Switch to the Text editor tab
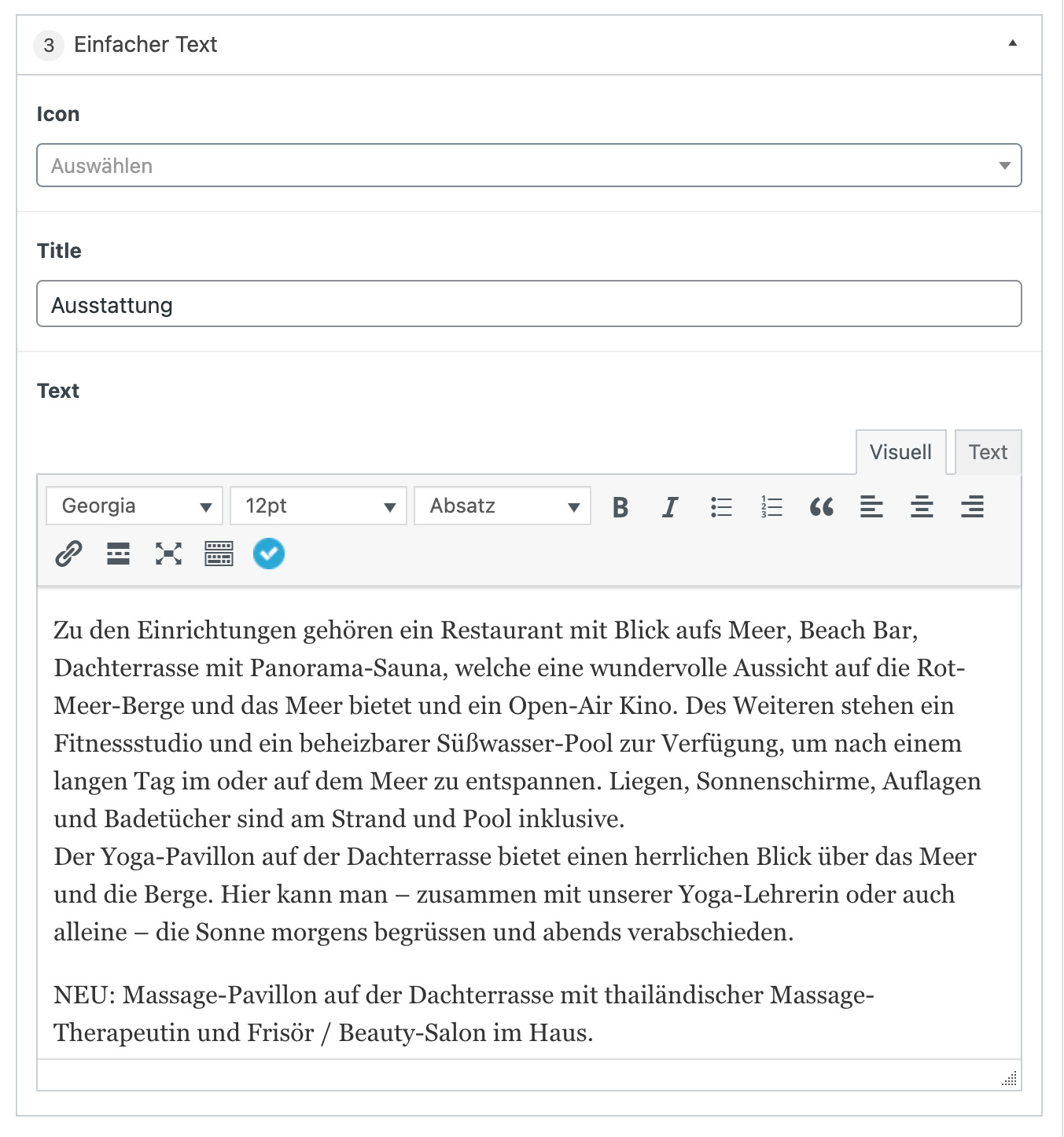Image resolution: width=1064 pixels, height=1137 pixels. point(988,452)
